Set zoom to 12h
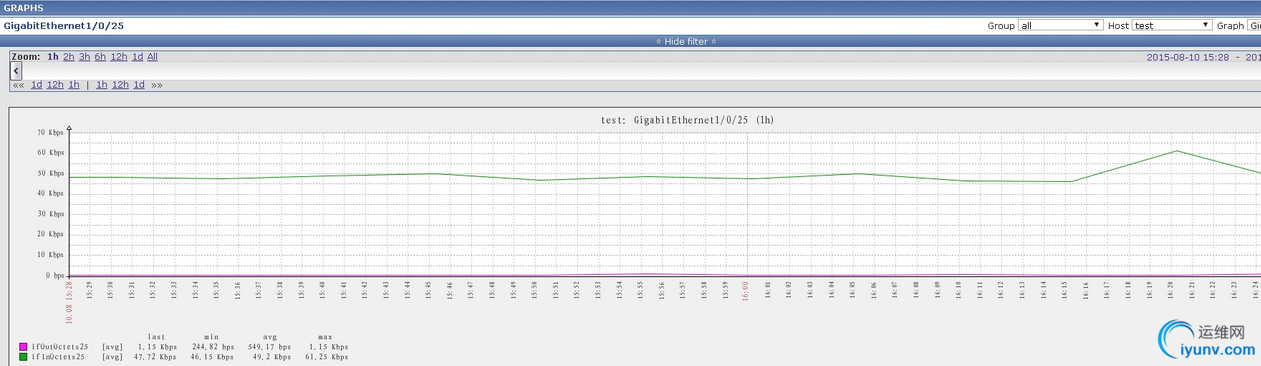This screenshot has height=366, width=1261. [119, 57]
